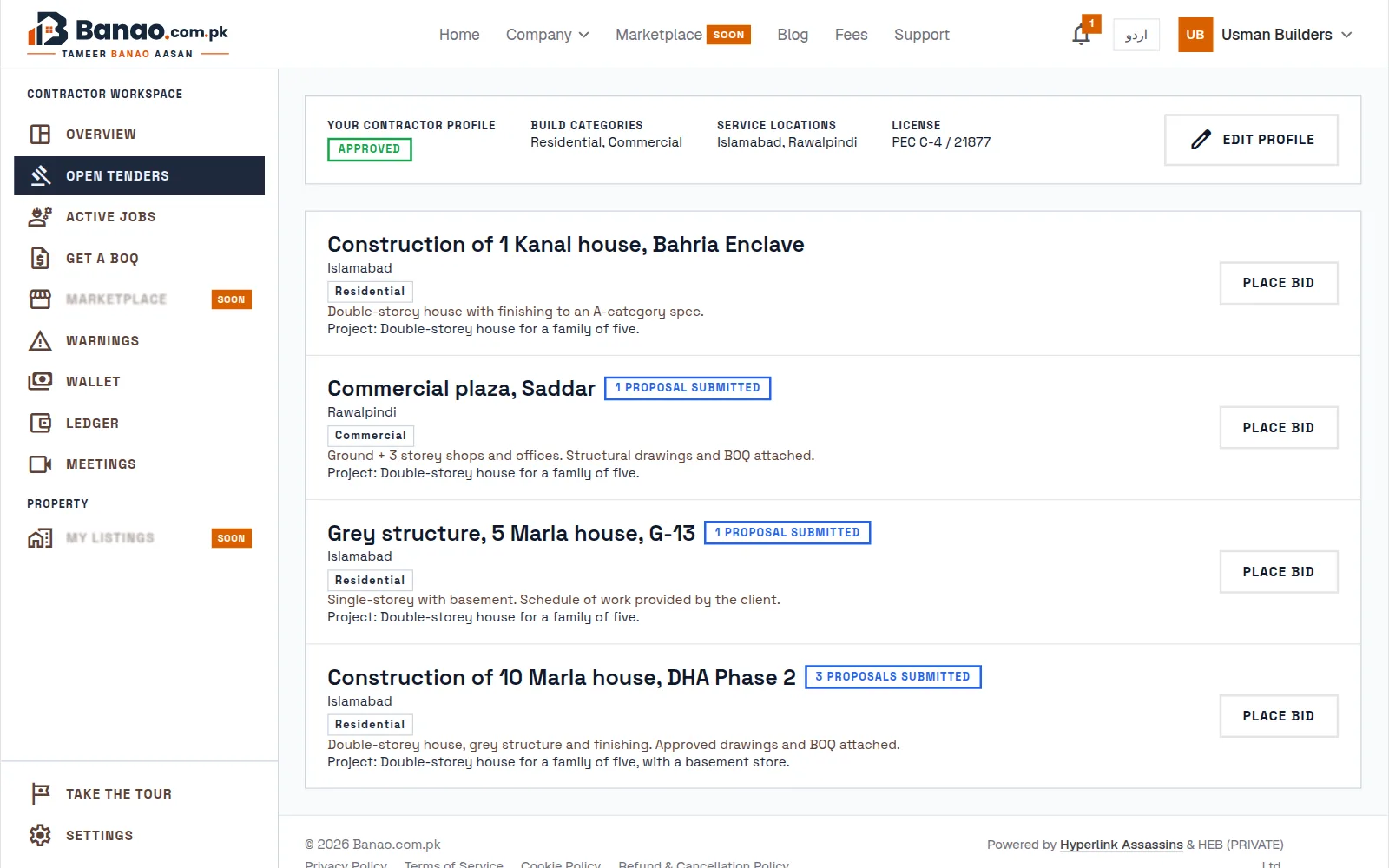The height and width of the screenshot is (868, 1389).
Task: Click the 3 Proposals Submitted badge
Action: pos(893,677)
